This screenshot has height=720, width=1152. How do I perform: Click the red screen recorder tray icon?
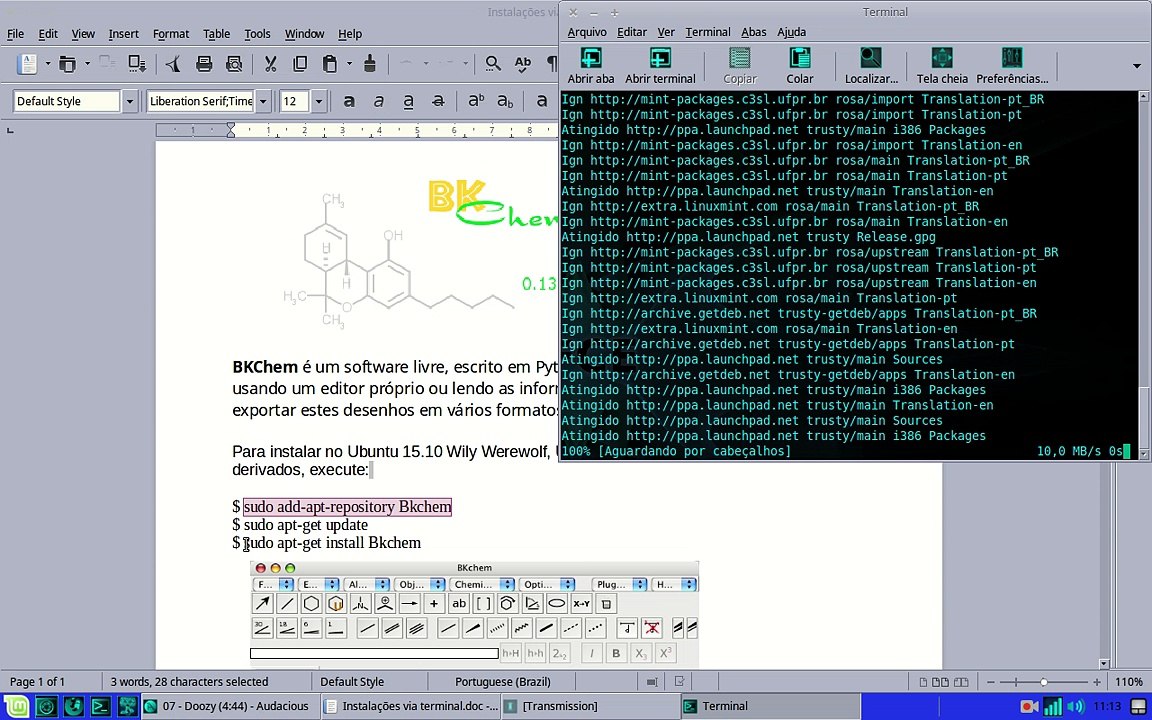(1029, 706)
